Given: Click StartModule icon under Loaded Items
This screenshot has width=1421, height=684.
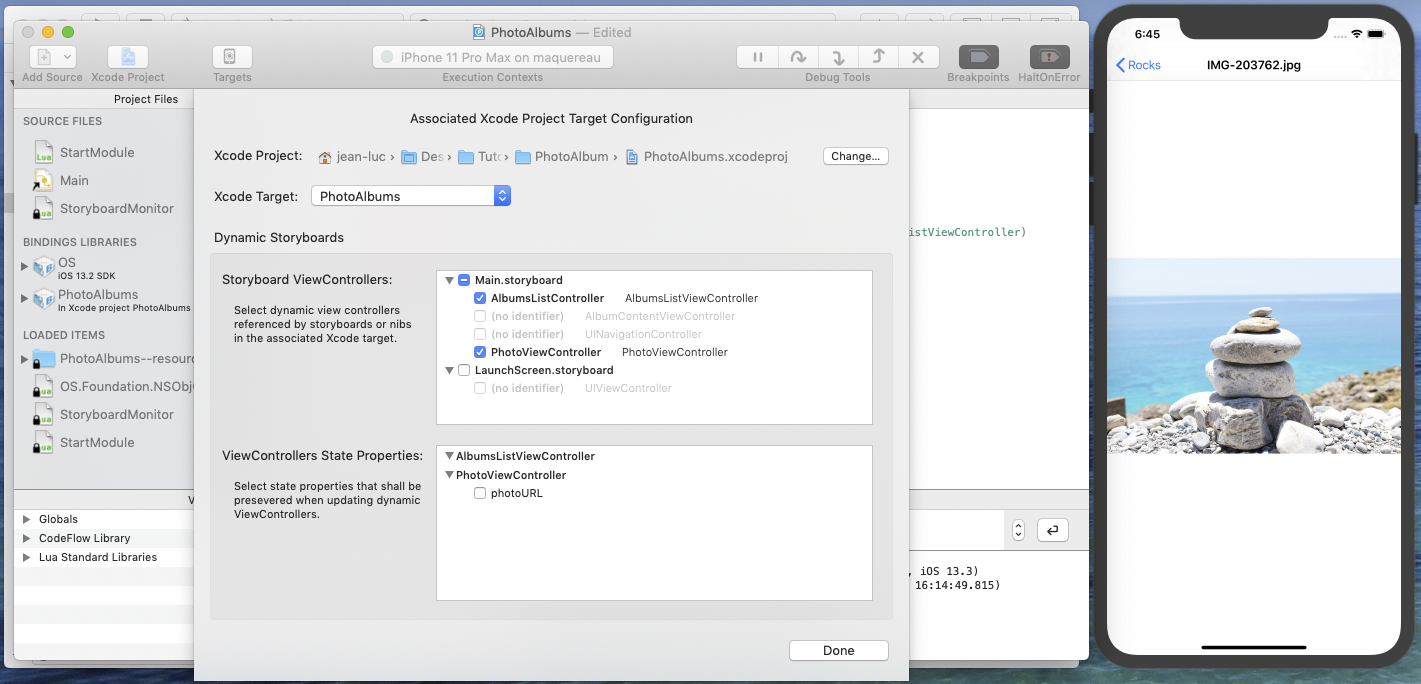Looking at the screenshot, I should click(x=43, y=442).
